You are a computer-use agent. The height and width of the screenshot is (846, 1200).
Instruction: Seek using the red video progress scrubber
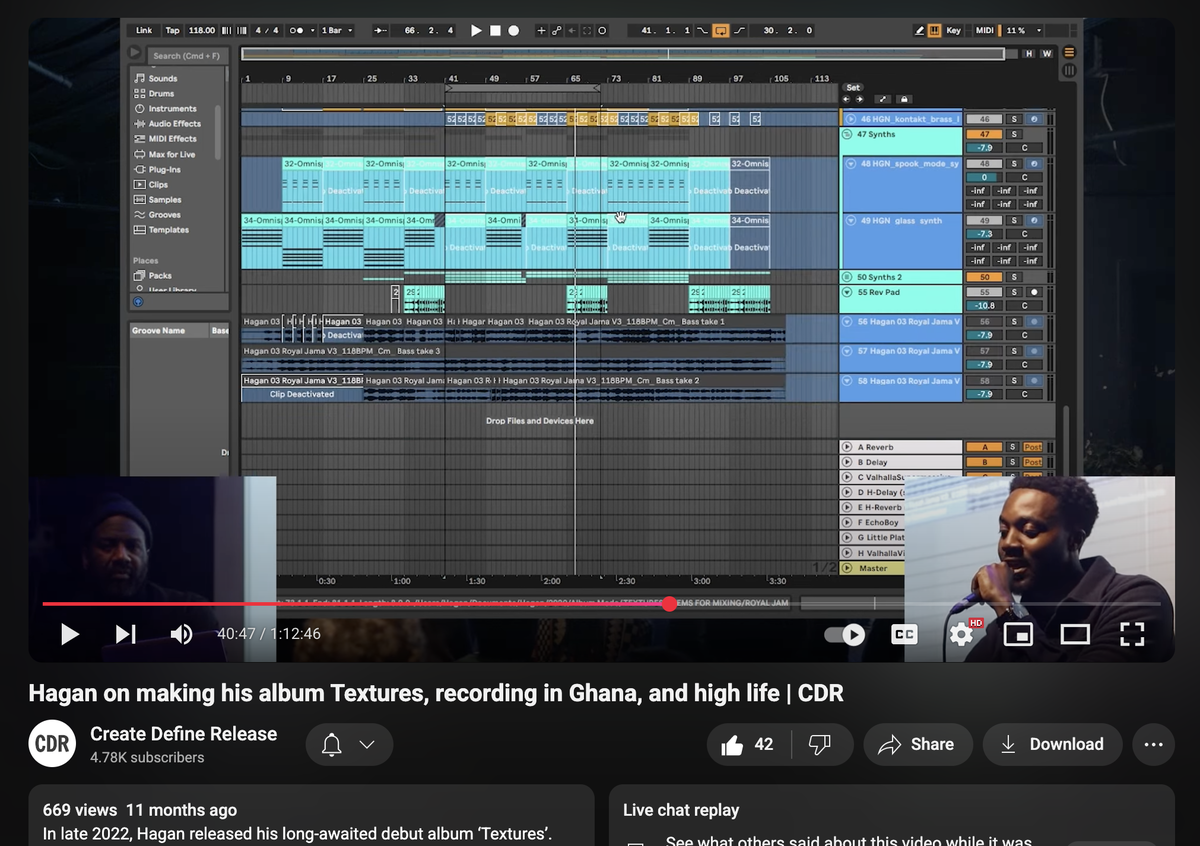click(669, 604)
